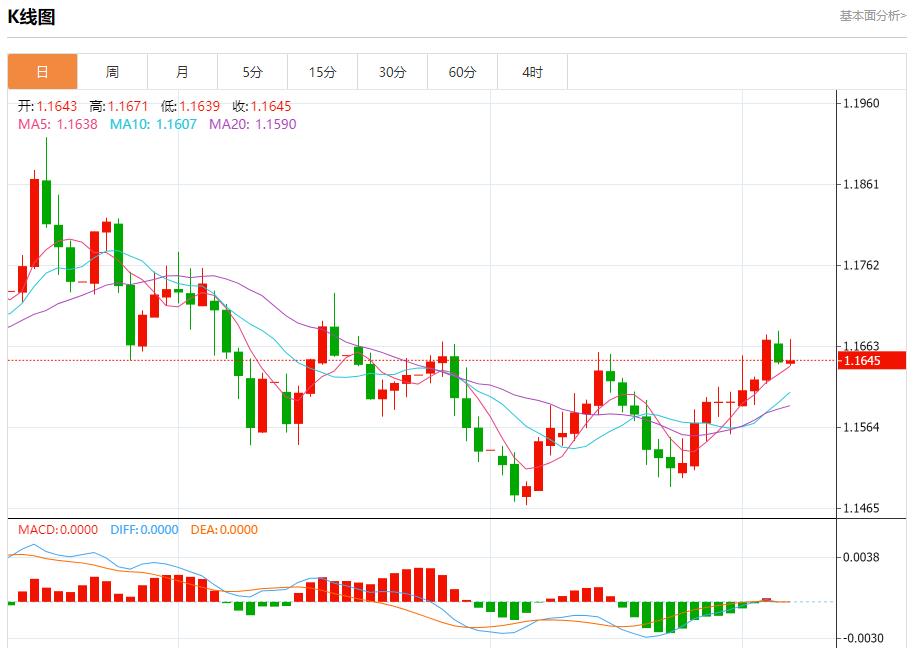
Task: Switch to the 5分 interval tab
Action: (252, 72)
